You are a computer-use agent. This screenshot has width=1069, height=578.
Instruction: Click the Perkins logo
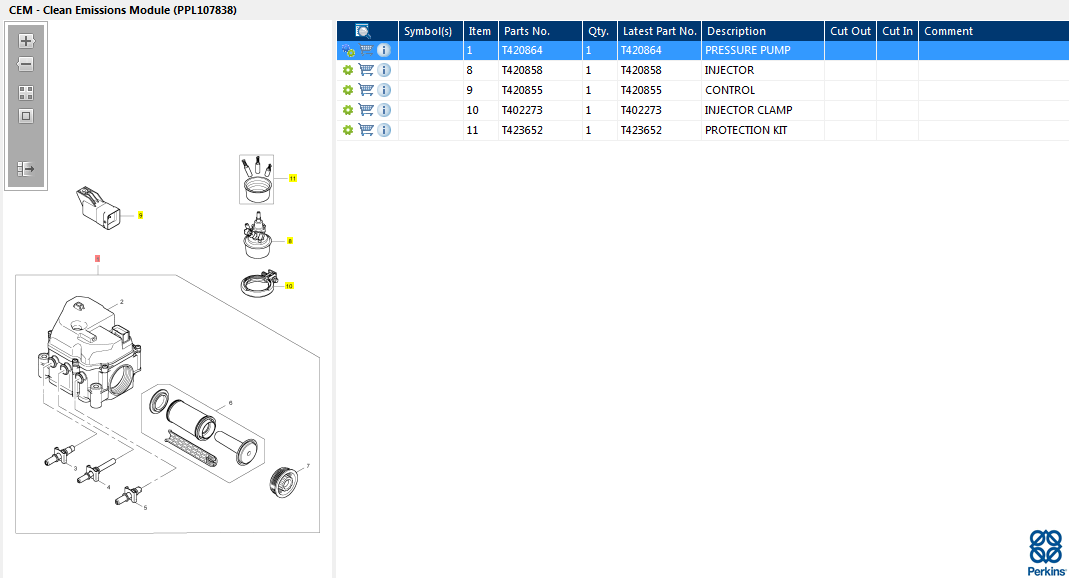tap(1046, 552)
